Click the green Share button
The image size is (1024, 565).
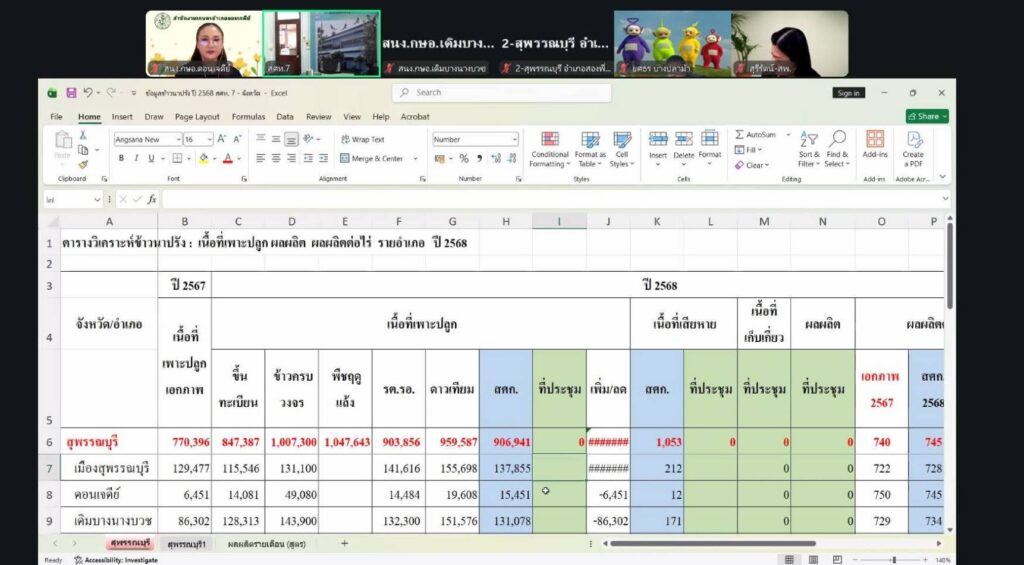(927, 116)
